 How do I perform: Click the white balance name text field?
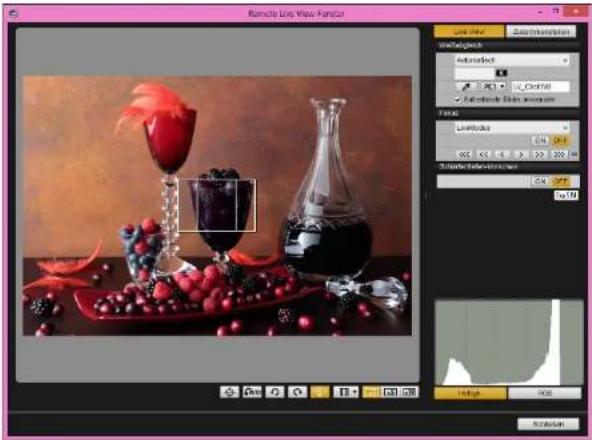tap(541, 86)
